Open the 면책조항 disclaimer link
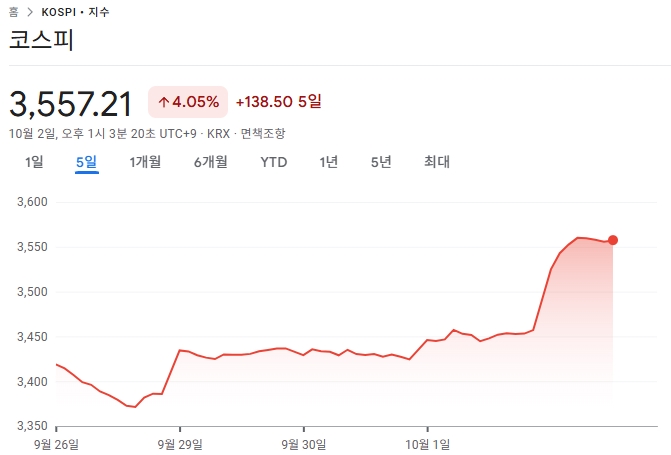671x455 pixels. coord(262,132)
